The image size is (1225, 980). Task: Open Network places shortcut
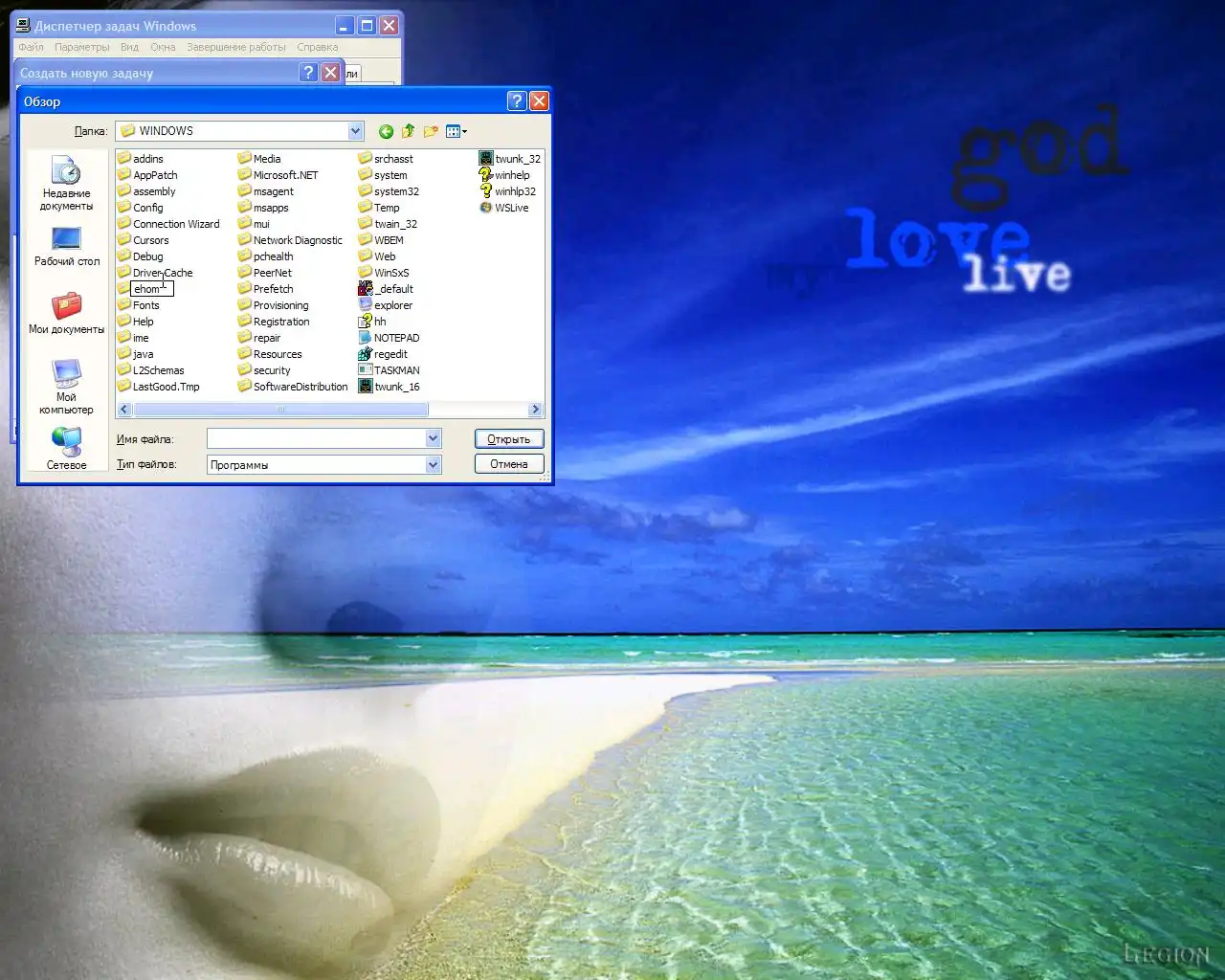click(x=66, y=448)
